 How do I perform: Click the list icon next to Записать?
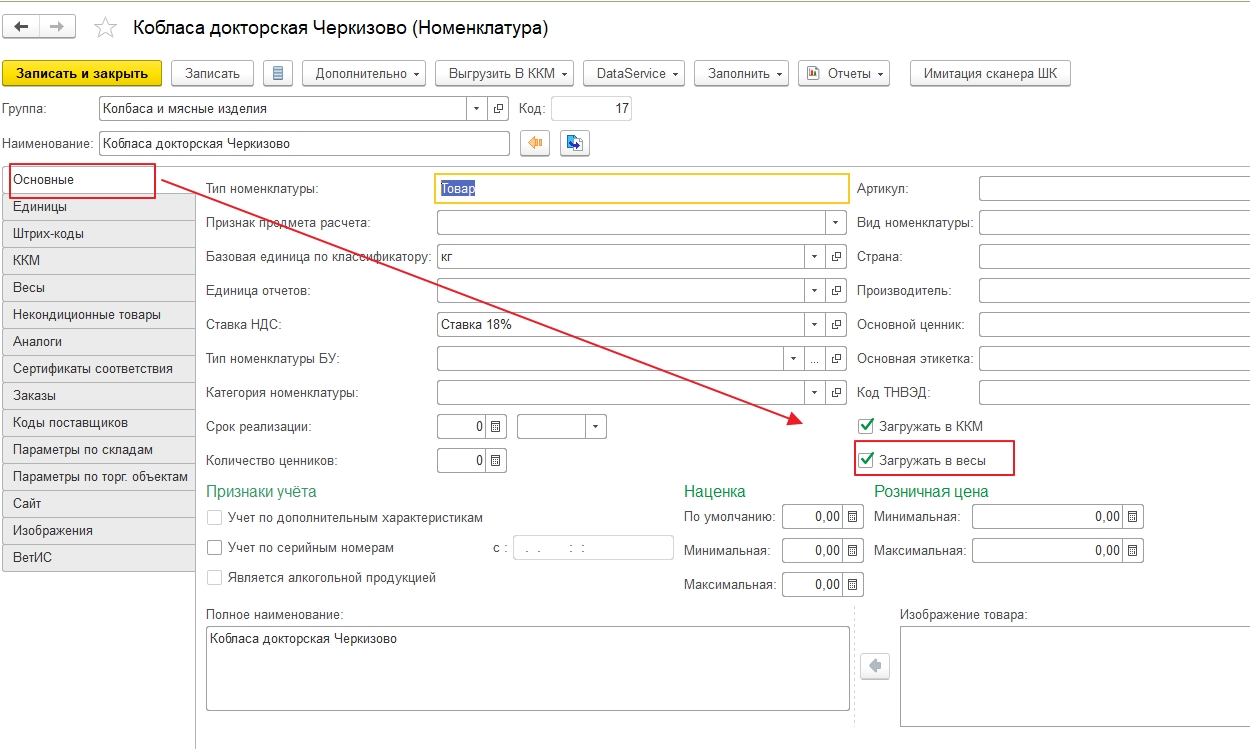pyautogui.click(x=278, y=73)
